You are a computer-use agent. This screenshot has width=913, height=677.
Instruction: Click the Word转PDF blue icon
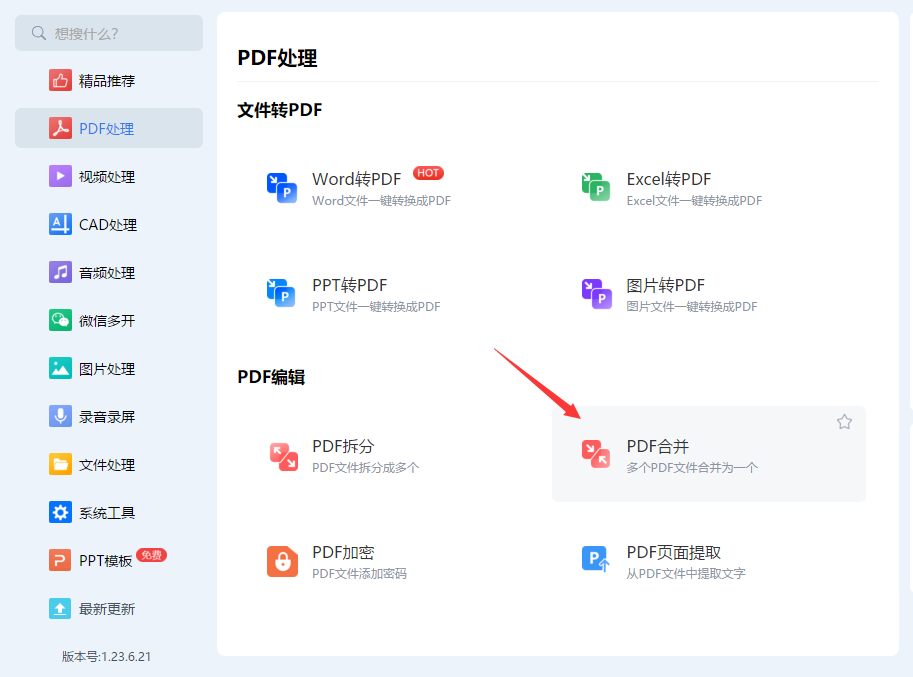[x=282, y=187]
